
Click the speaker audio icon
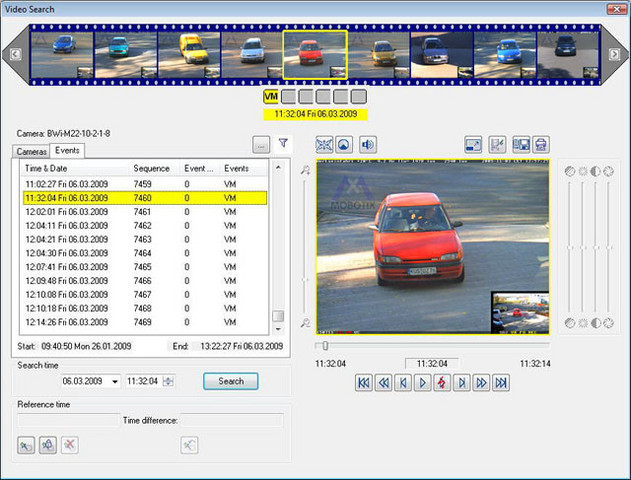(367, 144)
